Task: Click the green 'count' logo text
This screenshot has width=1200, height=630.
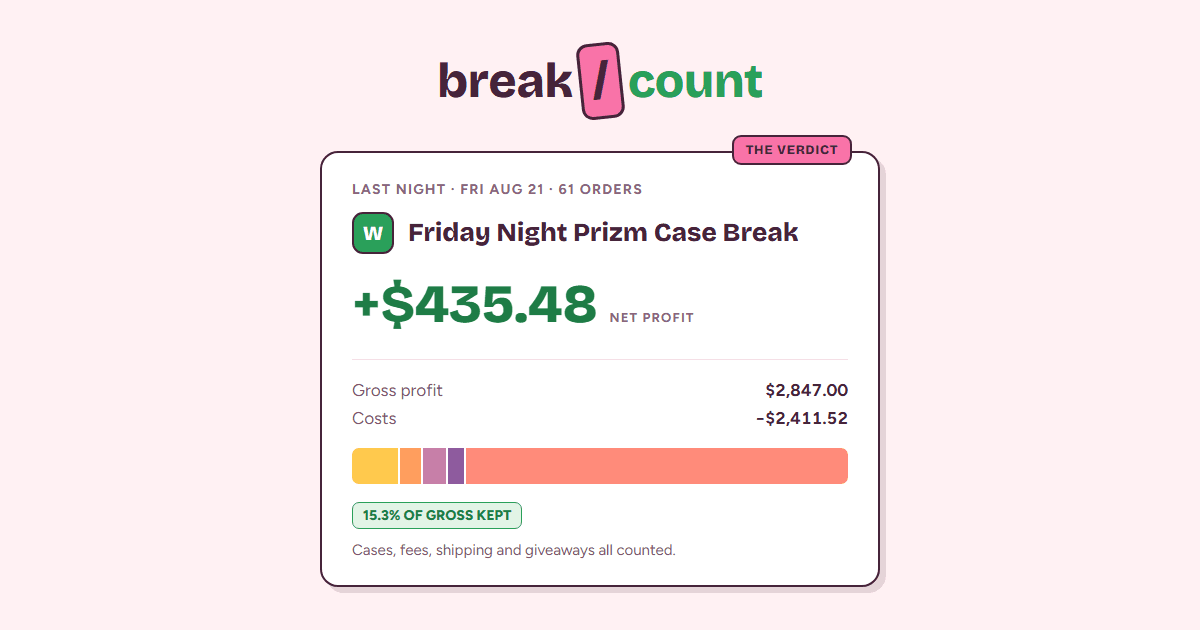Action: pyautogui.click(x=696, y=82)
